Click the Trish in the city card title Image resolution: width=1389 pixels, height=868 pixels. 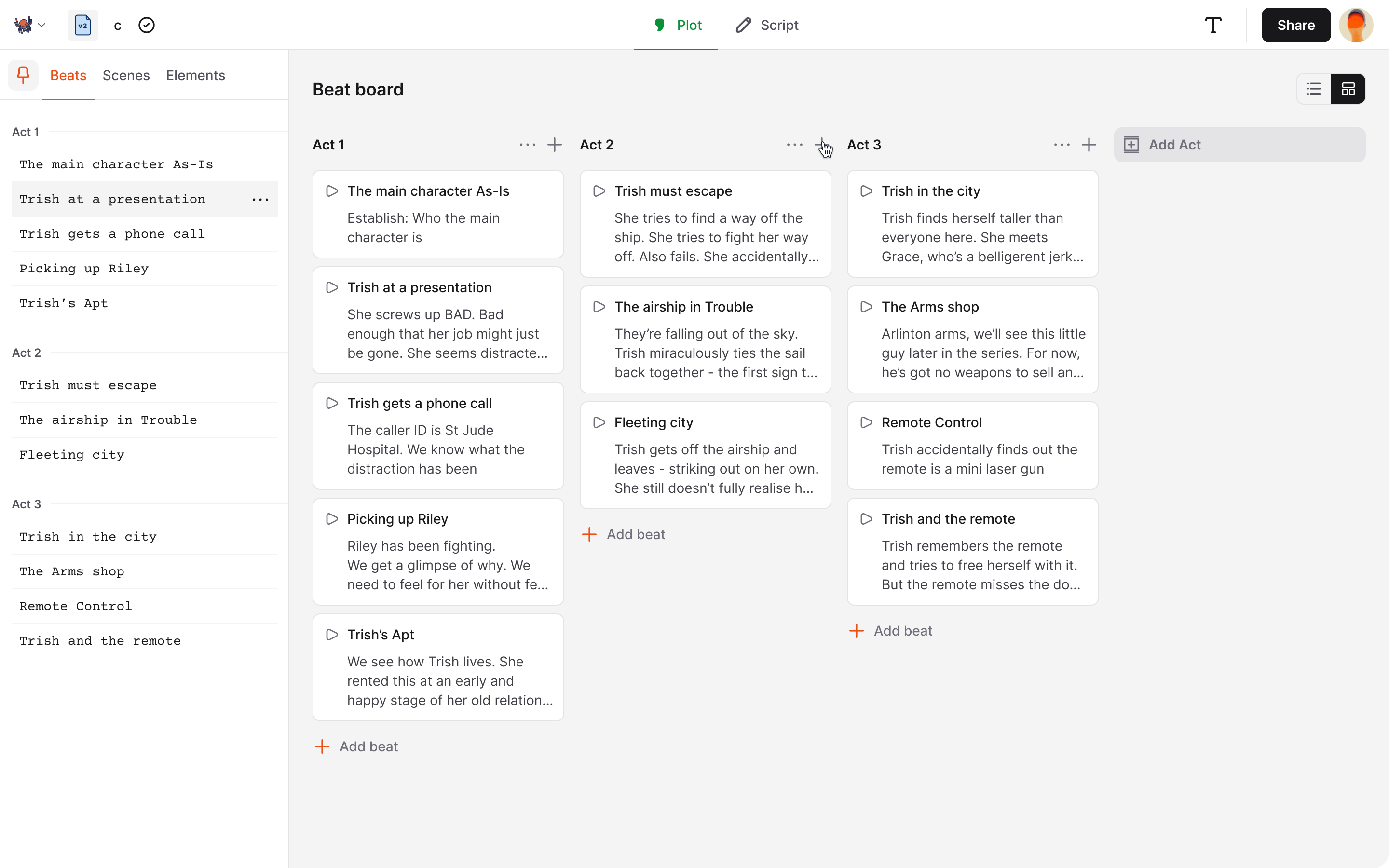930,191
